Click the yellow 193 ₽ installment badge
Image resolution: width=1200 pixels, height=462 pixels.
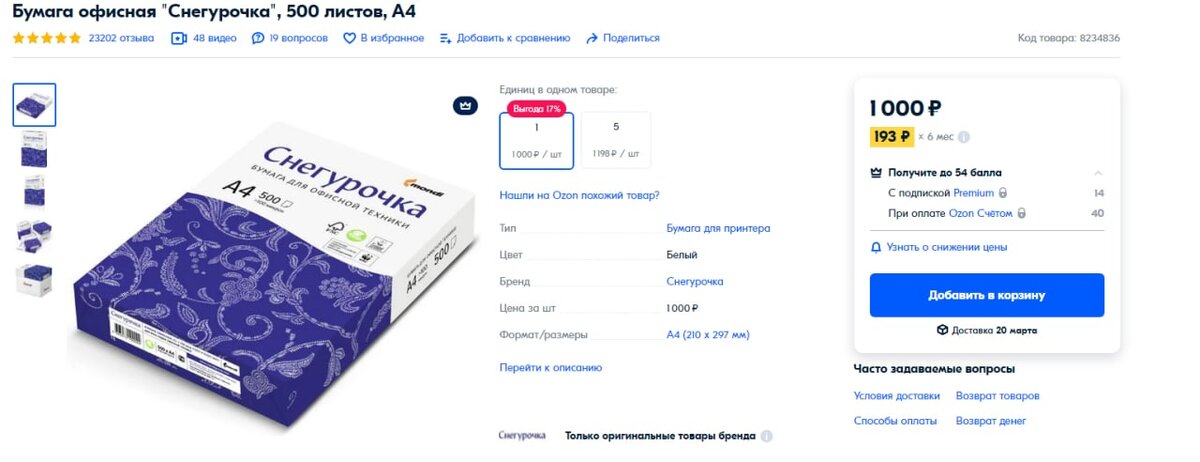coord(892,137)
